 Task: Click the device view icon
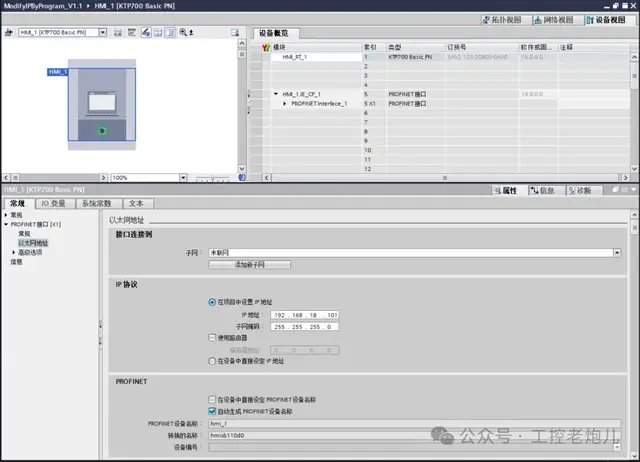590,20
